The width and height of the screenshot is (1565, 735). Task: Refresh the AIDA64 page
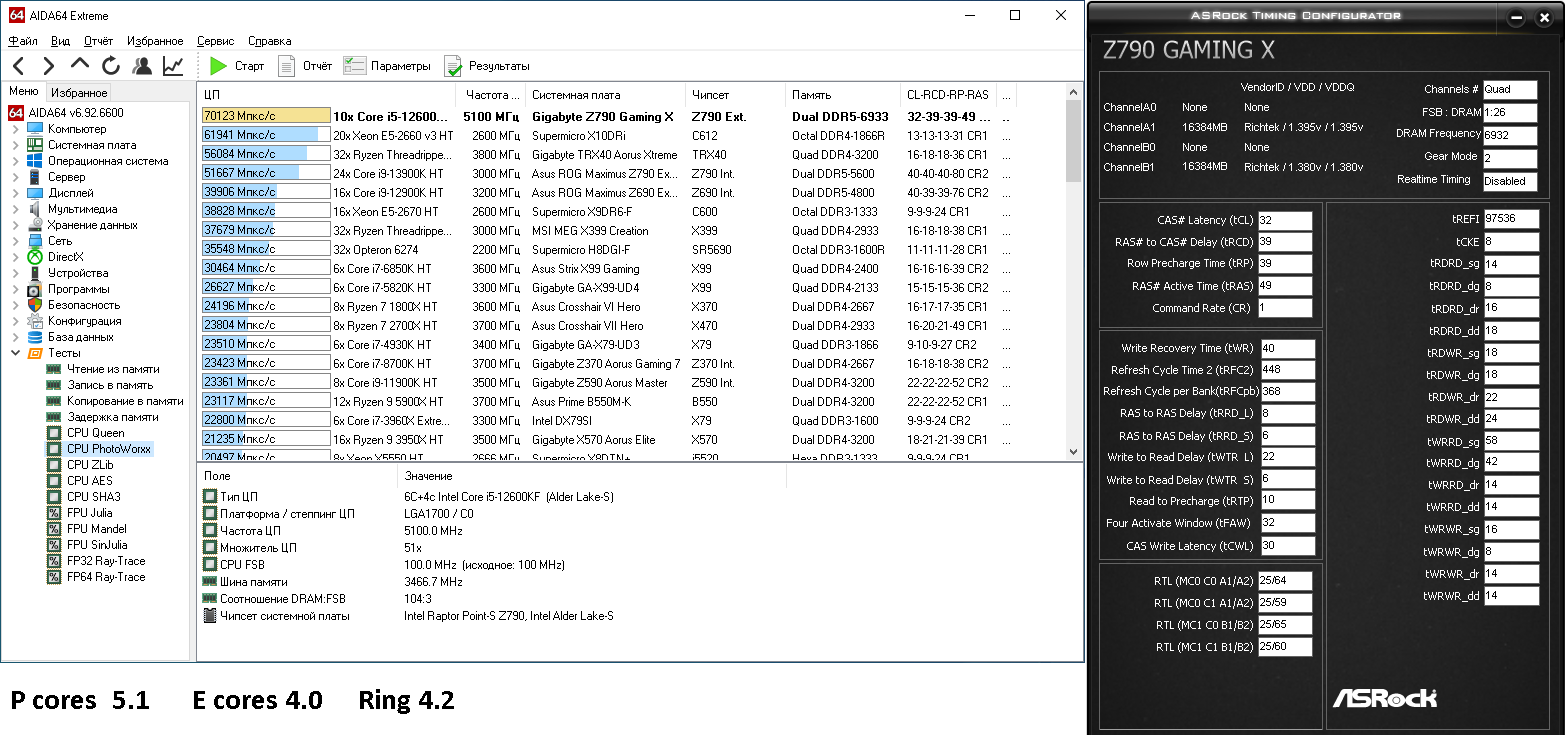coord(111,66)
